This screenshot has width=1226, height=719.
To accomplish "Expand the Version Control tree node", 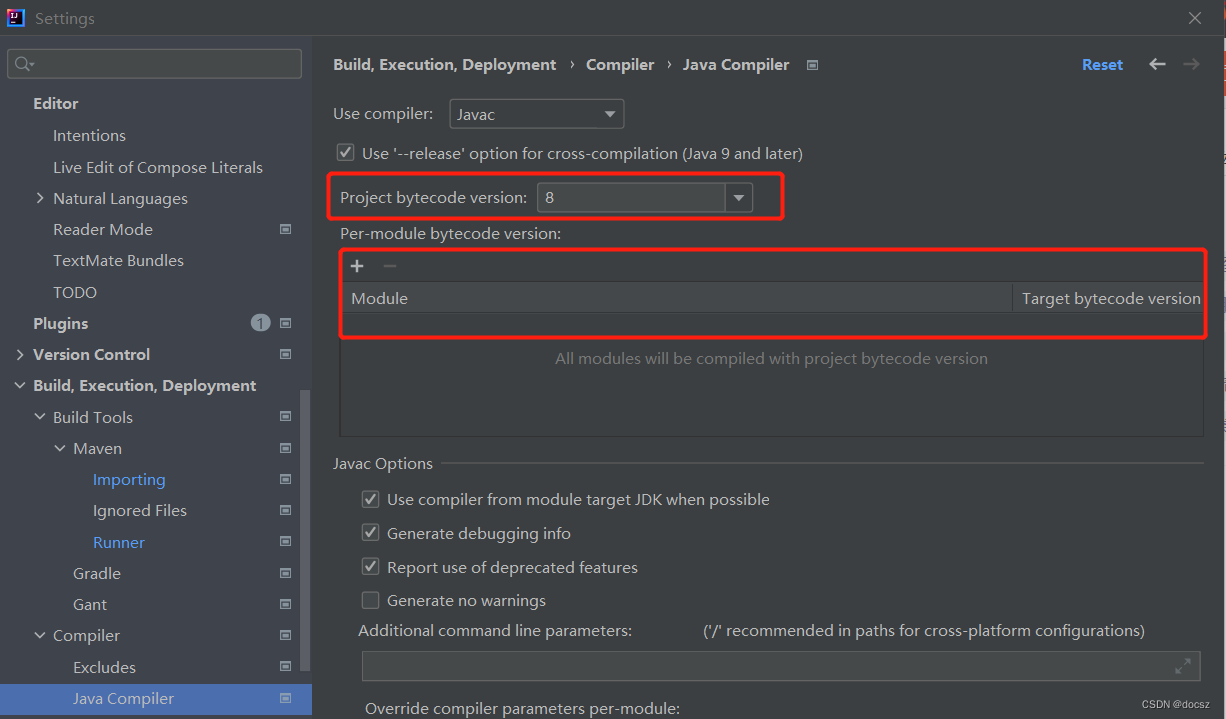I will (20, 355).
